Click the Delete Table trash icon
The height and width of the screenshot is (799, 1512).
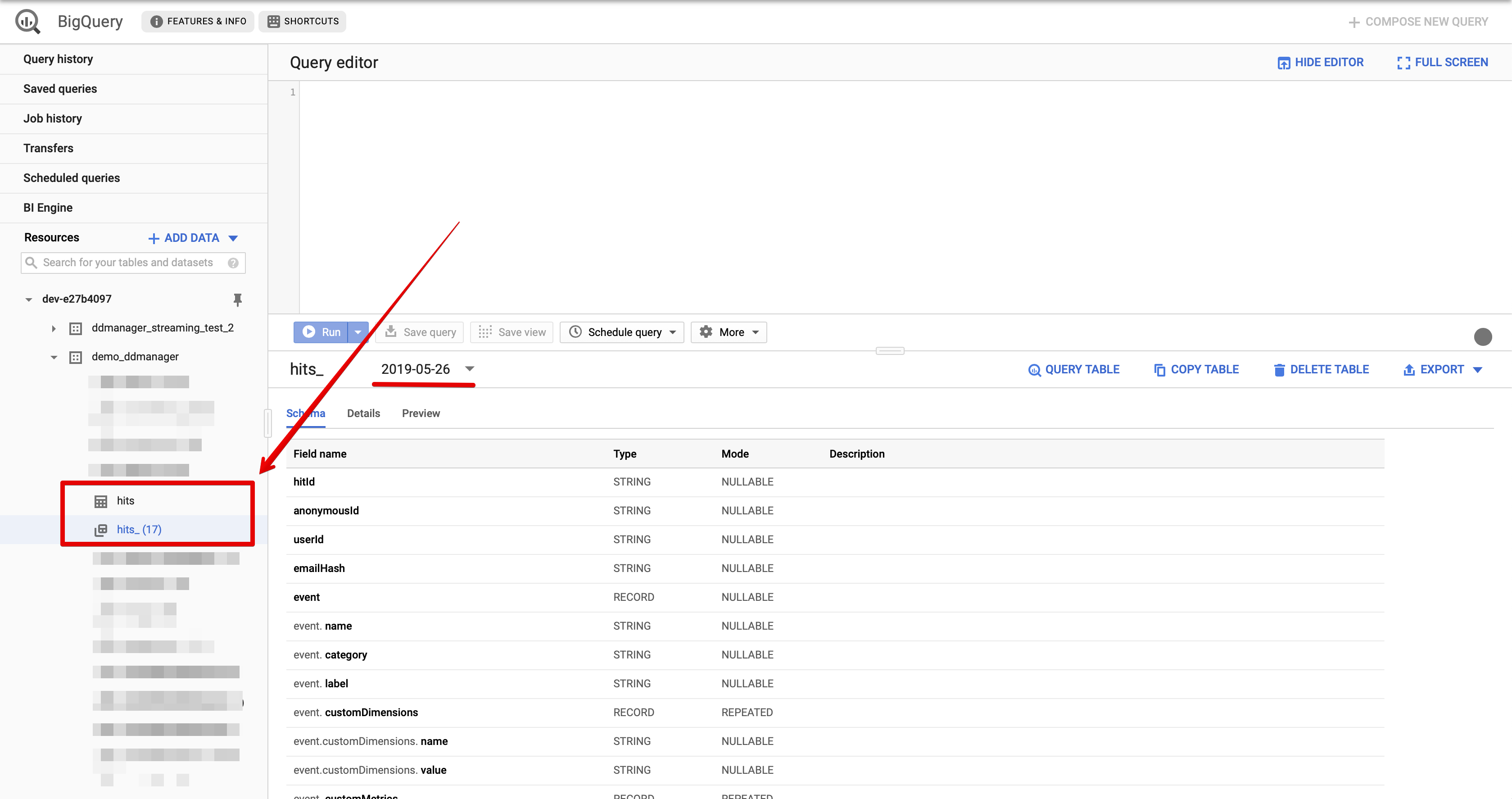(1279, 370)
